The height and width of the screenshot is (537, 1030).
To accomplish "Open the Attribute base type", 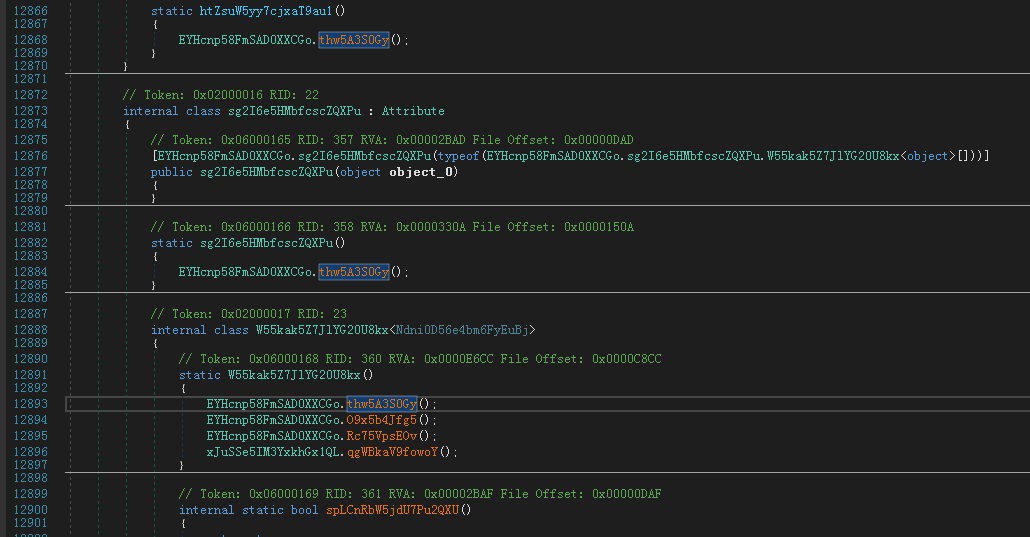I will (x=413, y=111).
